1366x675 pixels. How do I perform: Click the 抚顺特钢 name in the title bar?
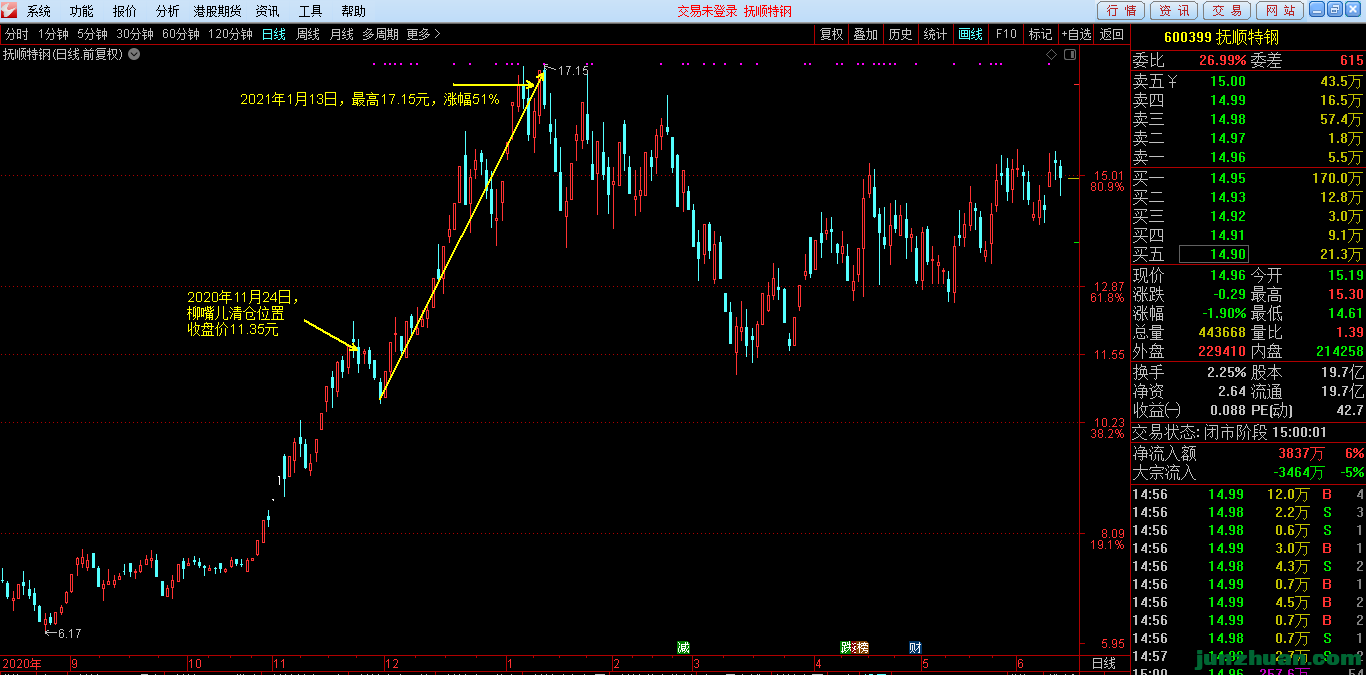click(768, 11)
